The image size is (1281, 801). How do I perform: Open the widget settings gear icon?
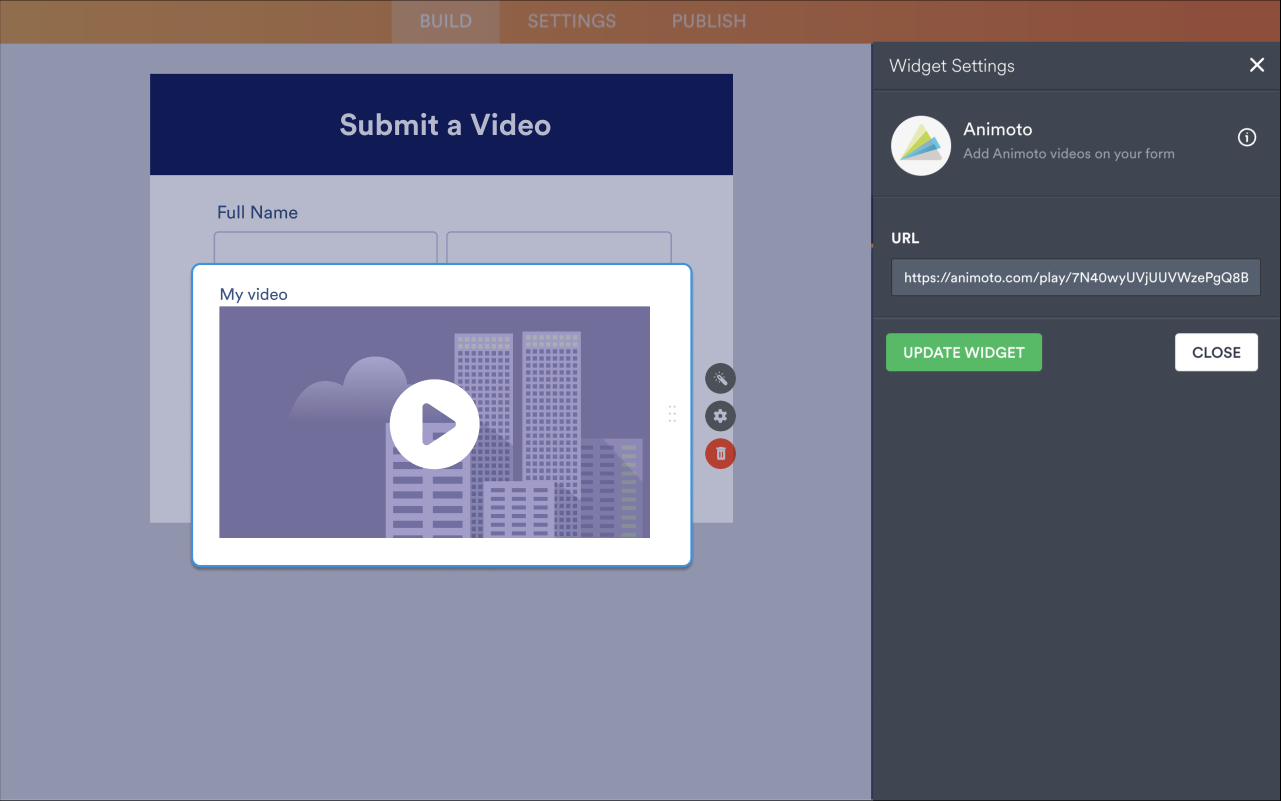[x=720, y=416]
